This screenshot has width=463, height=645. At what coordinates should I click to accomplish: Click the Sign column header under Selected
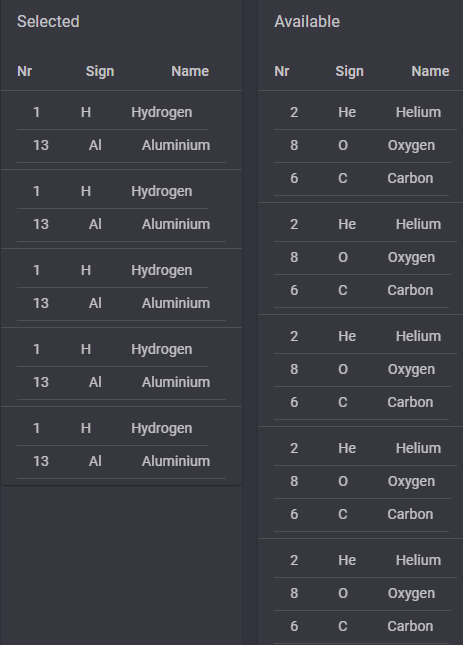(x=100, y=71)
